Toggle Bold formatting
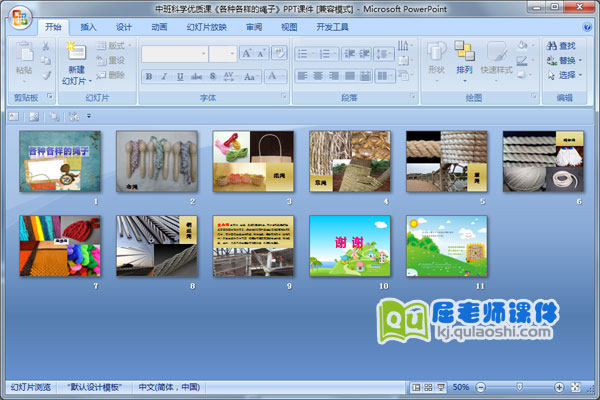600x400 pixels. pos(149,76)
